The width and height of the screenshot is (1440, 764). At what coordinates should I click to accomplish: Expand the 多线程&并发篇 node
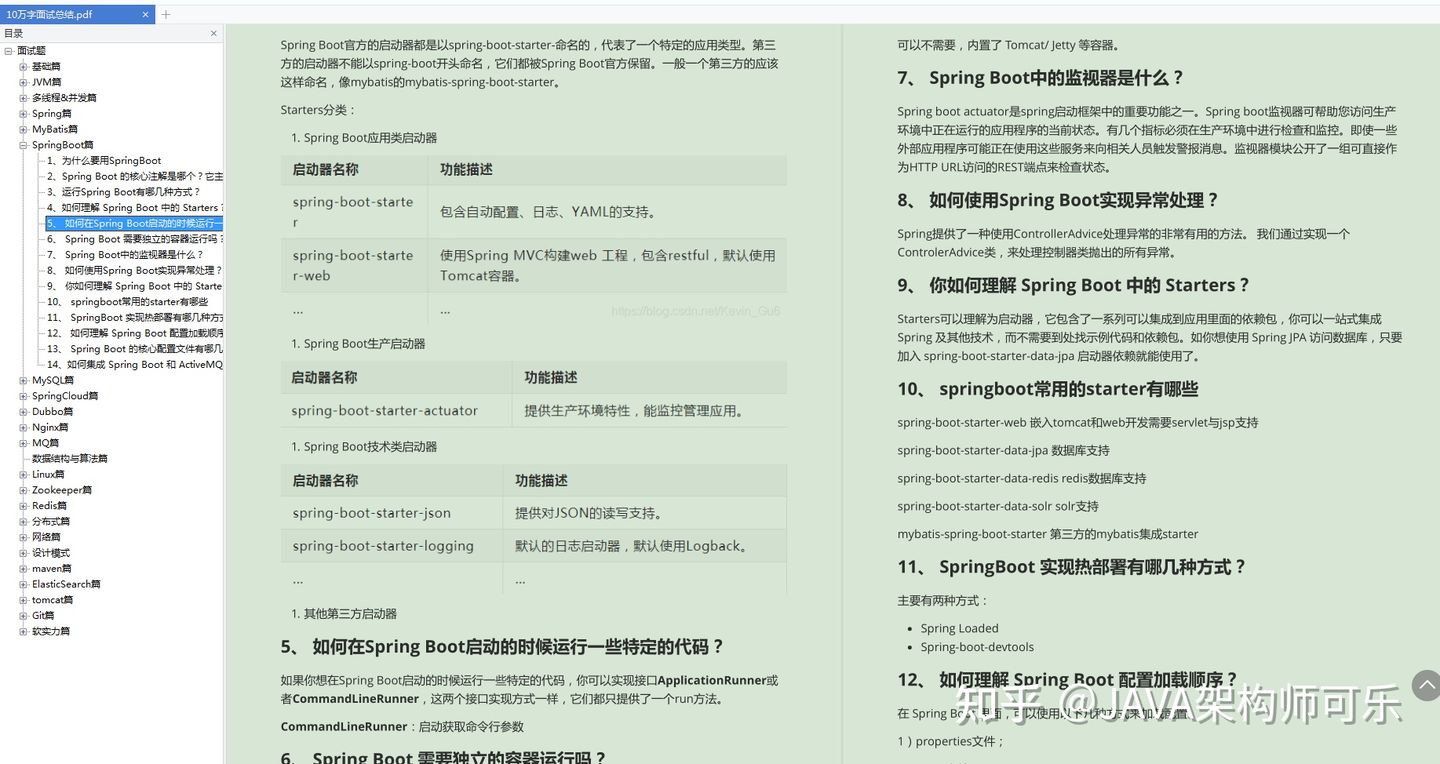pyautogui.click(x=24, y=98)
